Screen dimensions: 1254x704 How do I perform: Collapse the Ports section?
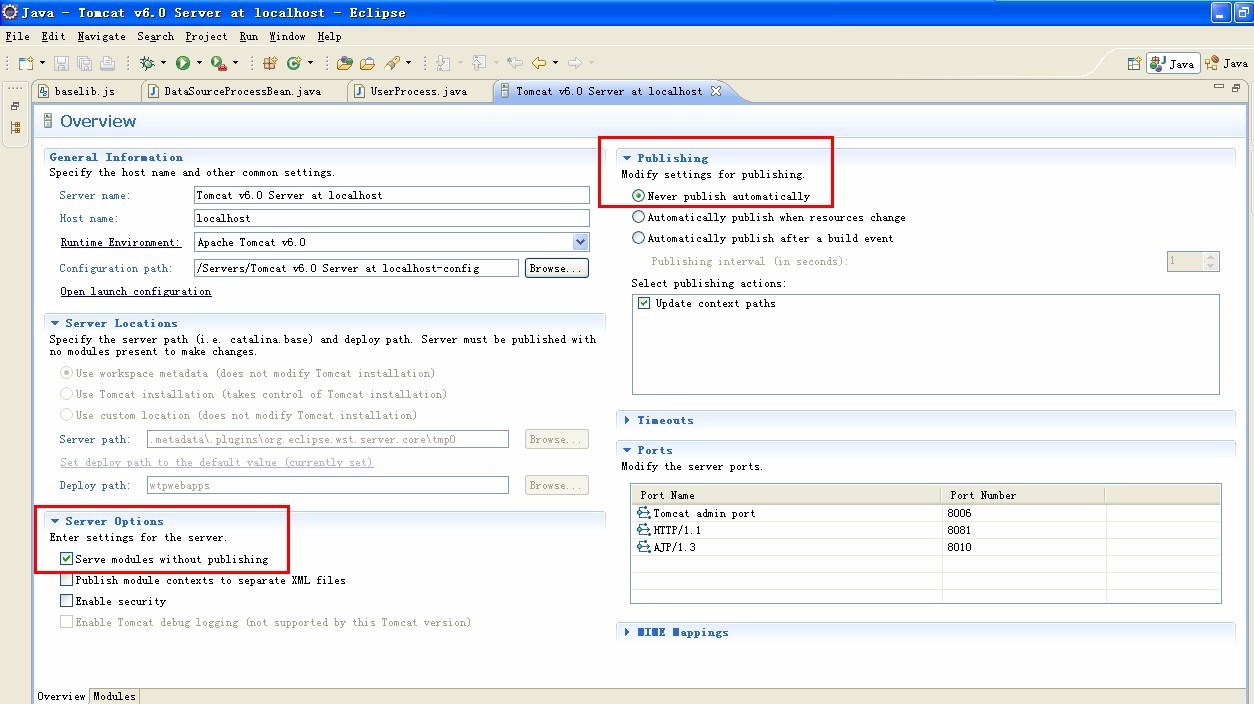(627, 450)
